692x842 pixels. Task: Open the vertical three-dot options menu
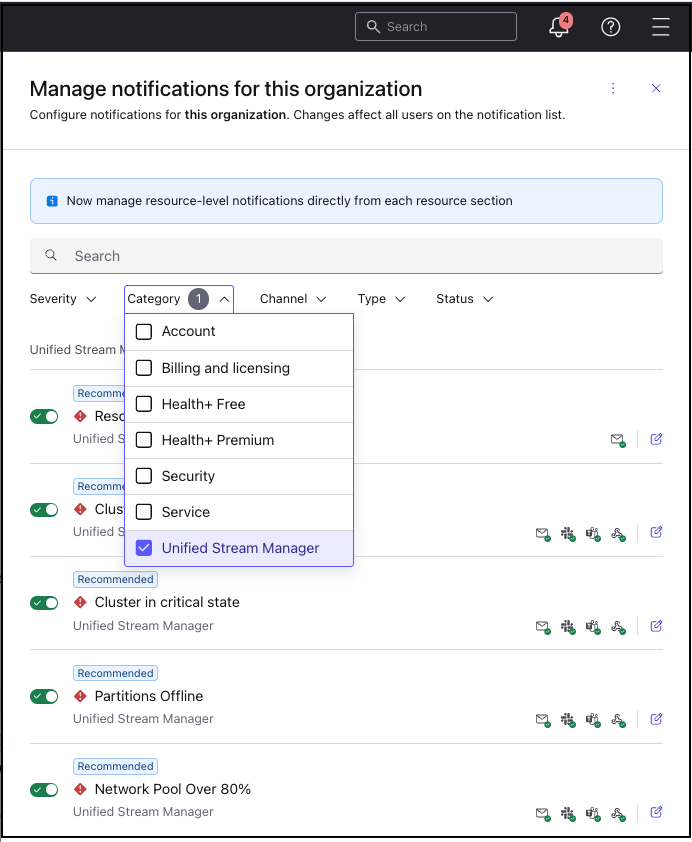[613, 89]
